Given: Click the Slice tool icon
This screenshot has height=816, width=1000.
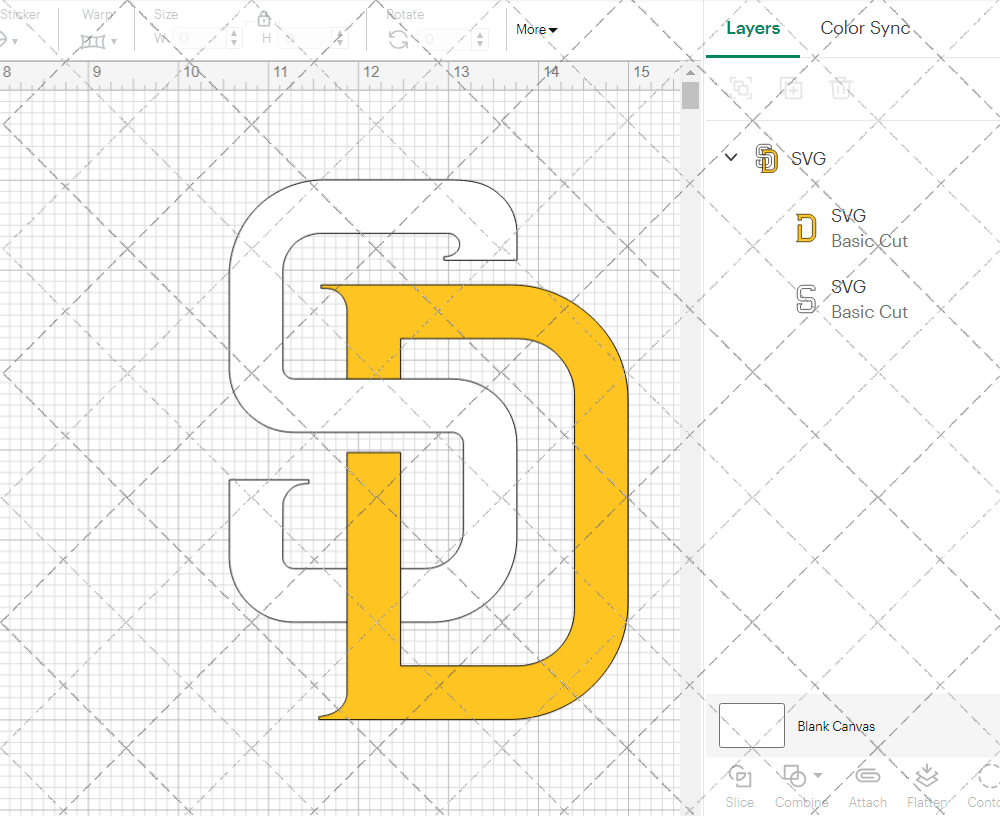Looking at the screenshot, I should pos(740,779).
